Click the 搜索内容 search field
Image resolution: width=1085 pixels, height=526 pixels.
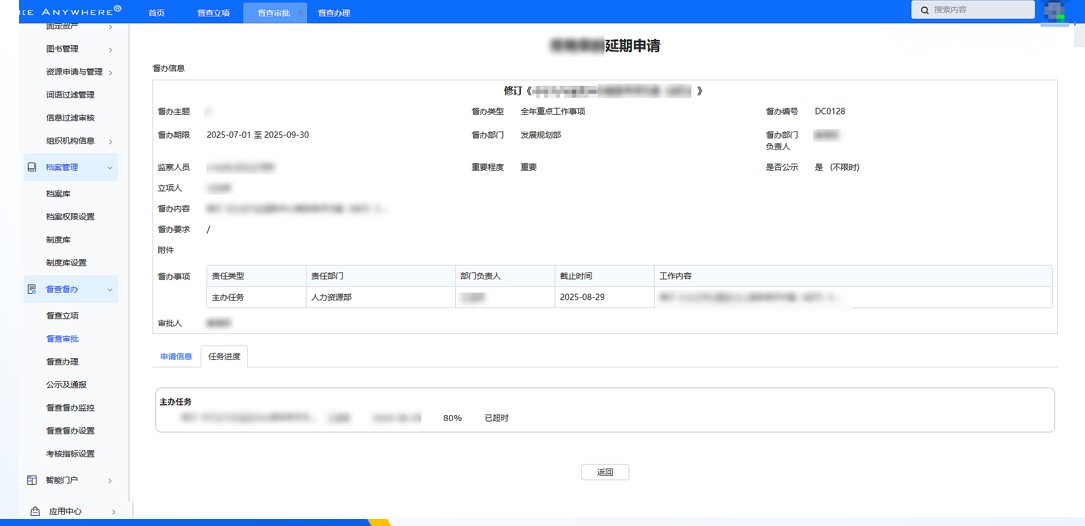tap(980, 10)
